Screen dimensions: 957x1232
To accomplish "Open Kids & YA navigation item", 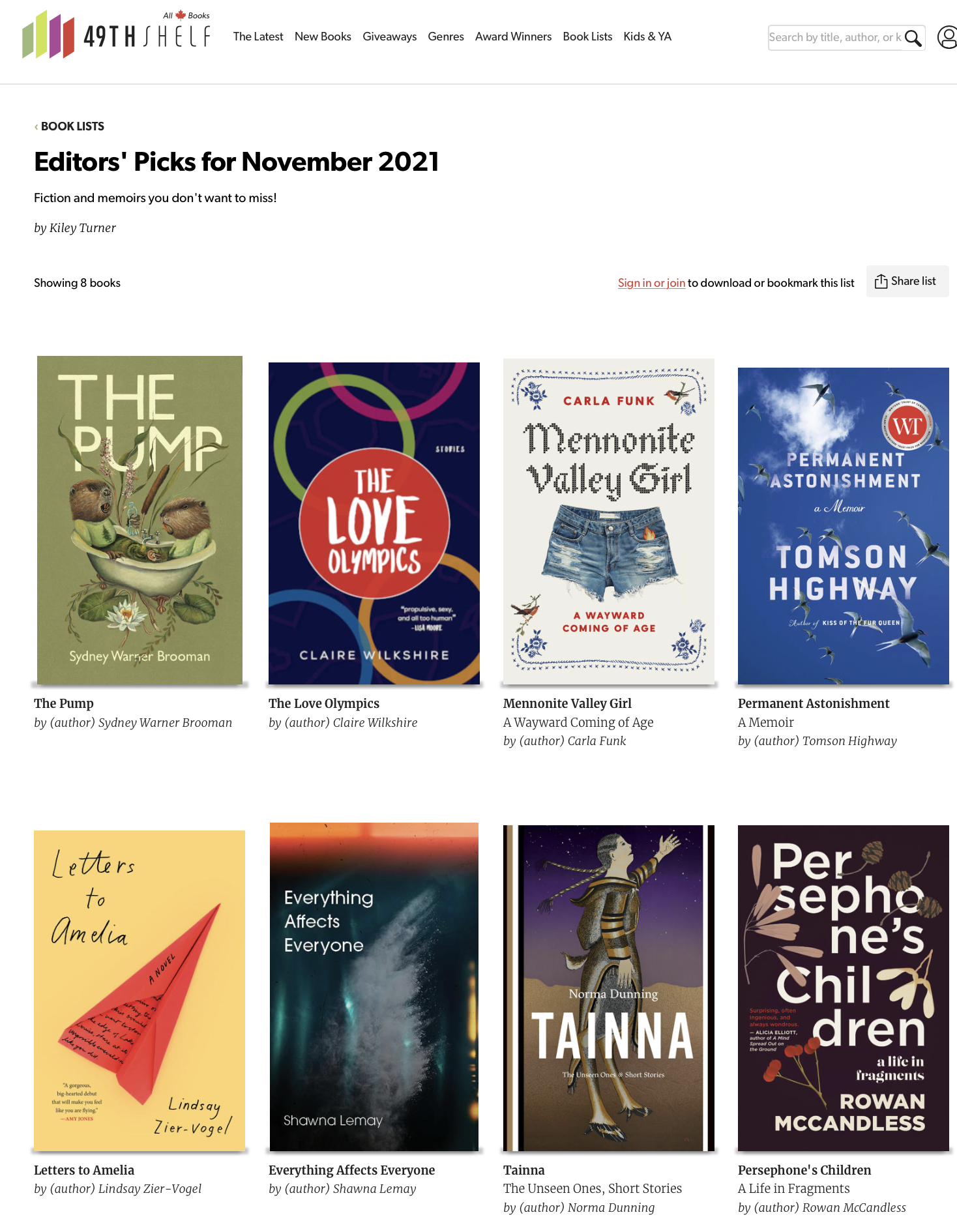I will pyautogui.click(x=647, y=37).
